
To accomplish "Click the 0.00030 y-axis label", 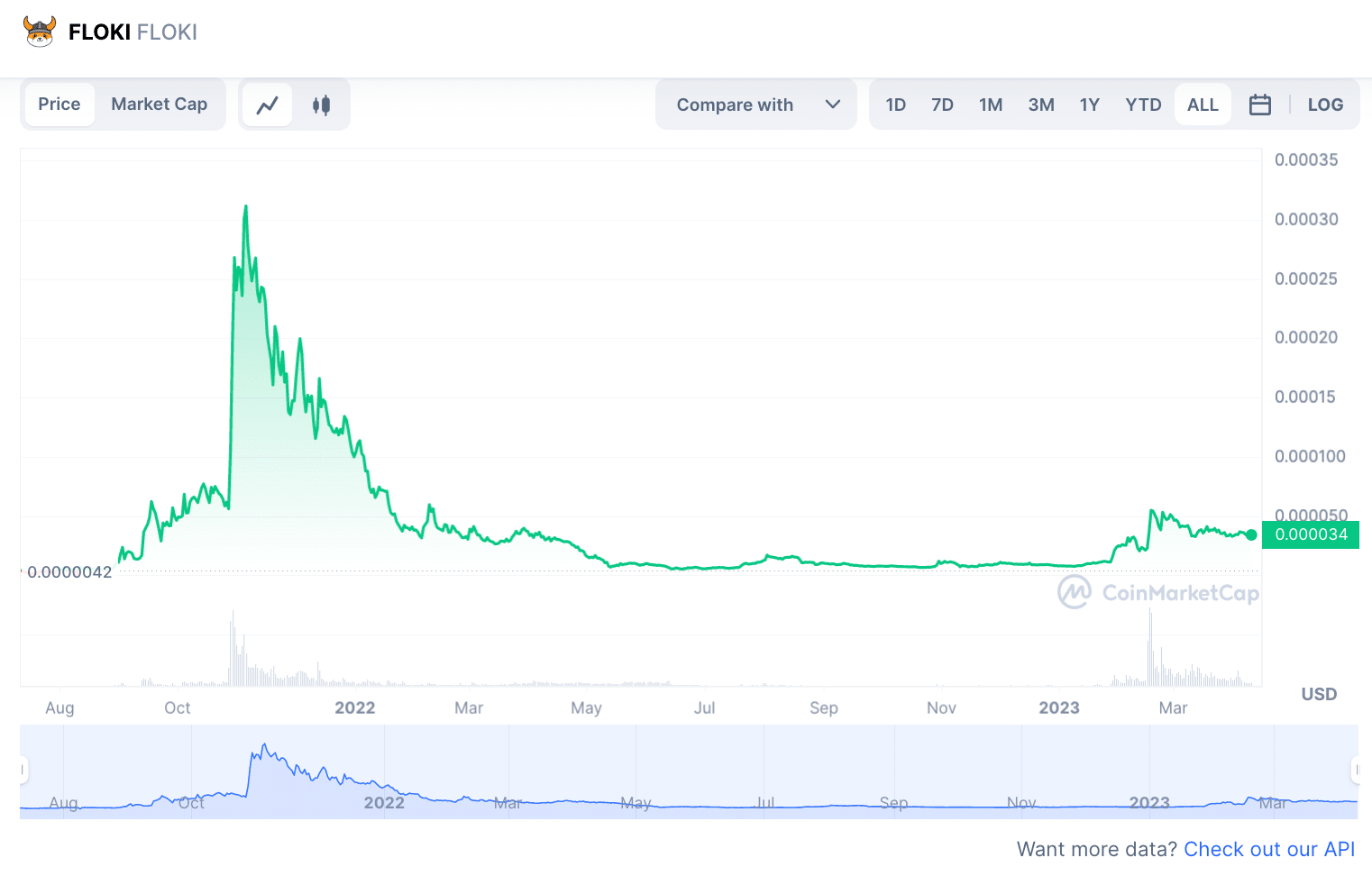I will [x=1306, y=219].
